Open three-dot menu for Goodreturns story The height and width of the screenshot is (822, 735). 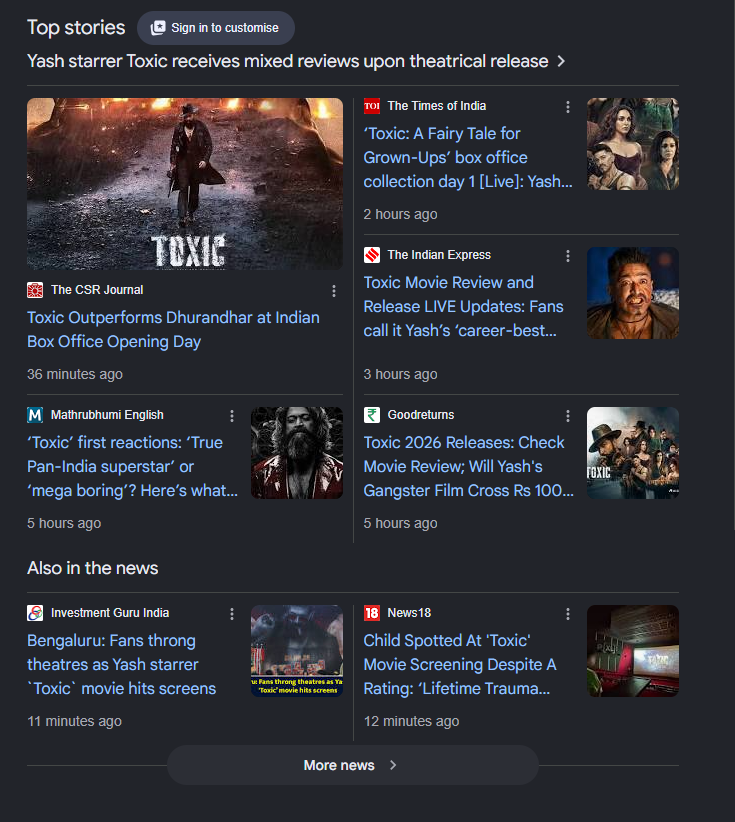(568, 416)
